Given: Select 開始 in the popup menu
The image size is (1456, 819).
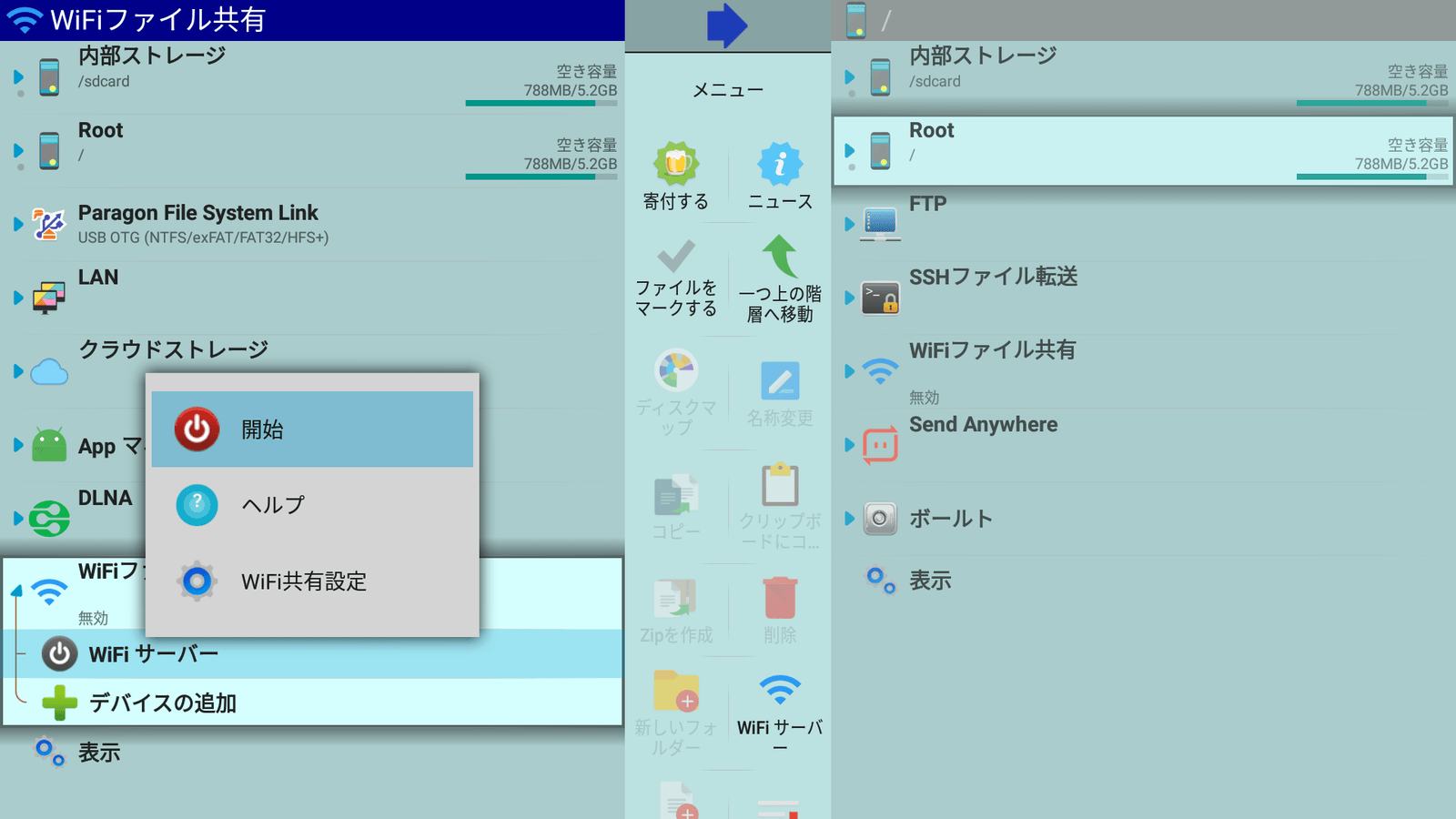Looking at the screenshot, I should click(312, 430).
